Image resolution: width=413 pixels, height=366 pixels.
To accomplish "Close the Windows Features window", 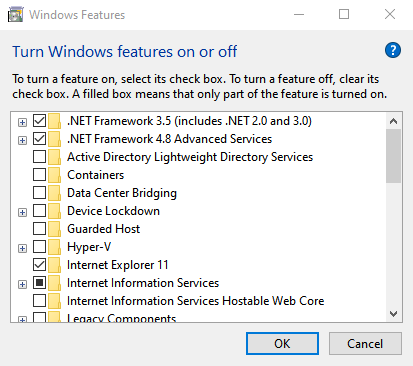I will [390, 15].
